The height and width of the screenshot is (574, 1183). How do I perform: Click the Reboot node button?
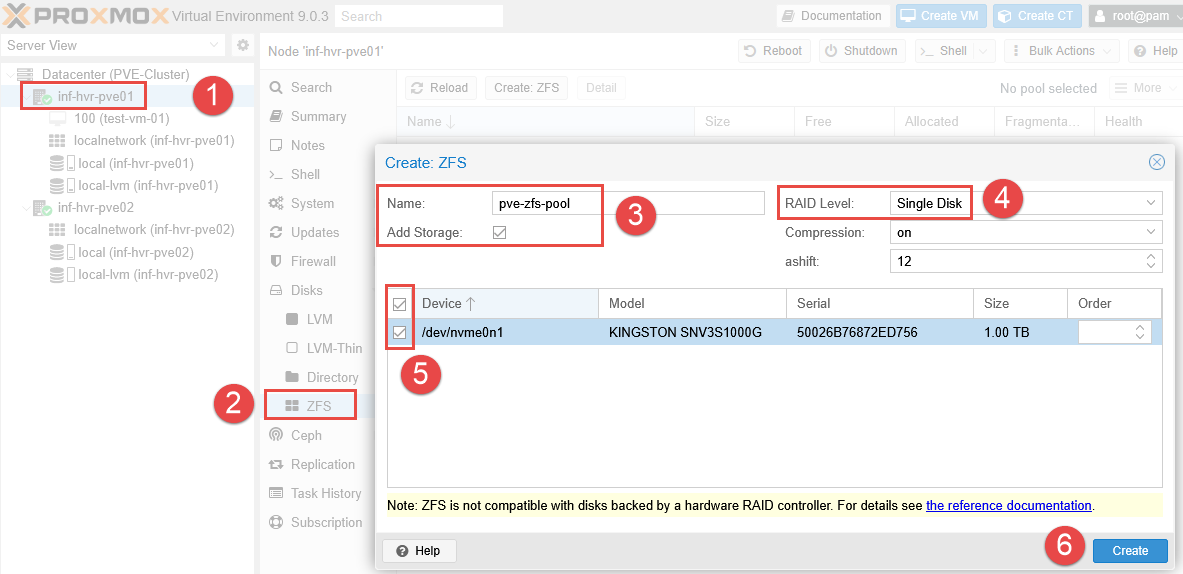coord(772,51)
